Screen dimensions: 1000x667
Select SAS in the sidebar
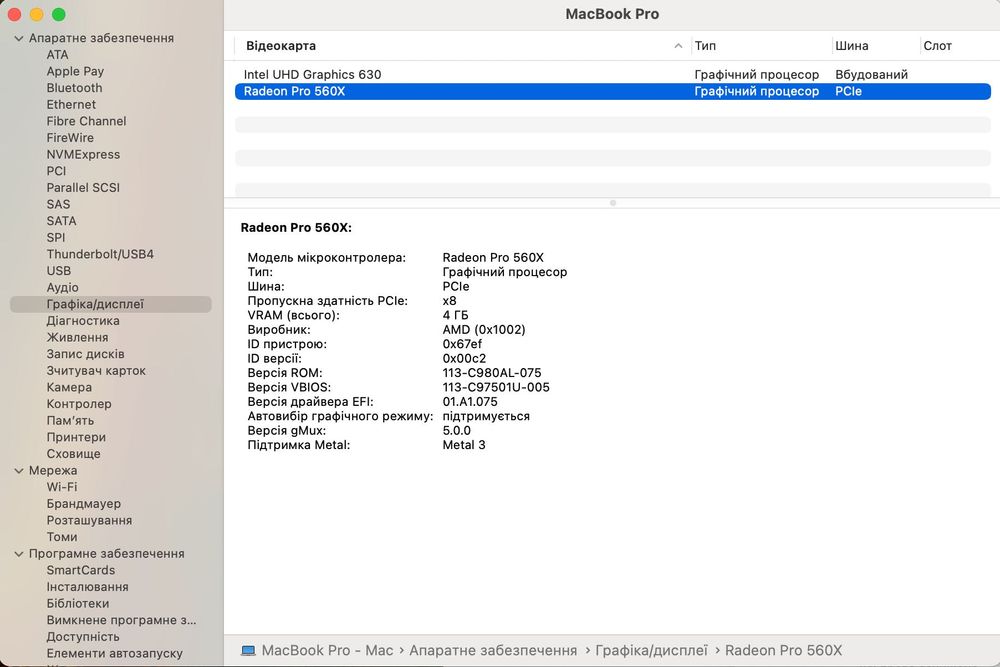[58, 204]
